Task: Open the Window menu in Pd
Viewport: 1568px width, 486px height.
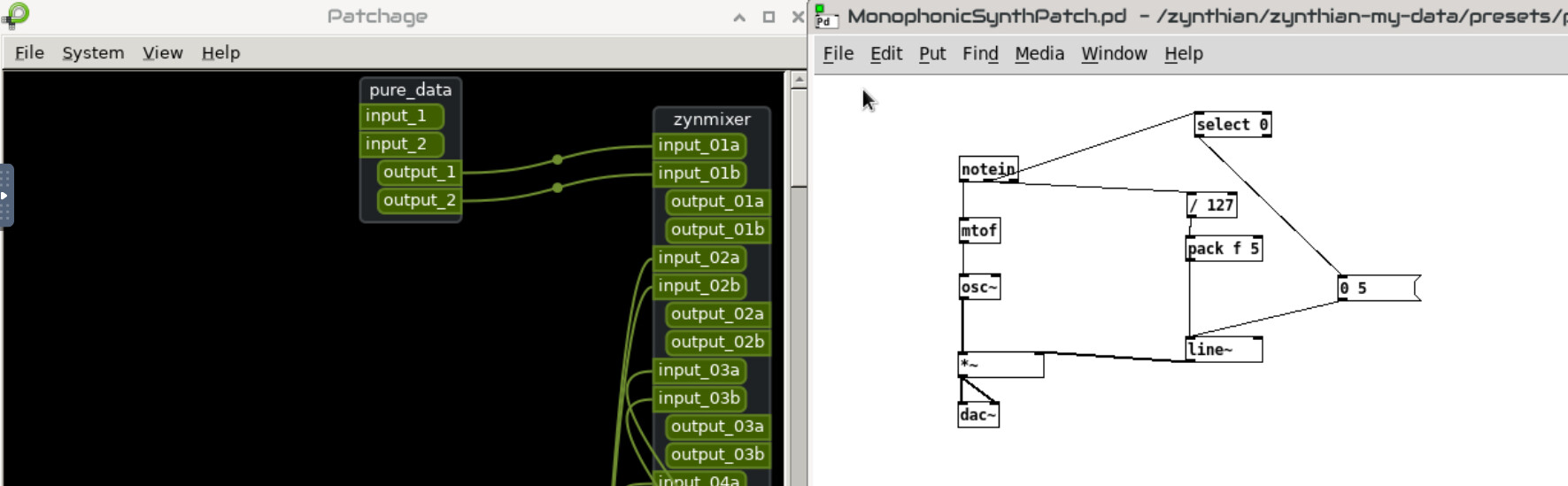Action: (x=1114, y=54)
